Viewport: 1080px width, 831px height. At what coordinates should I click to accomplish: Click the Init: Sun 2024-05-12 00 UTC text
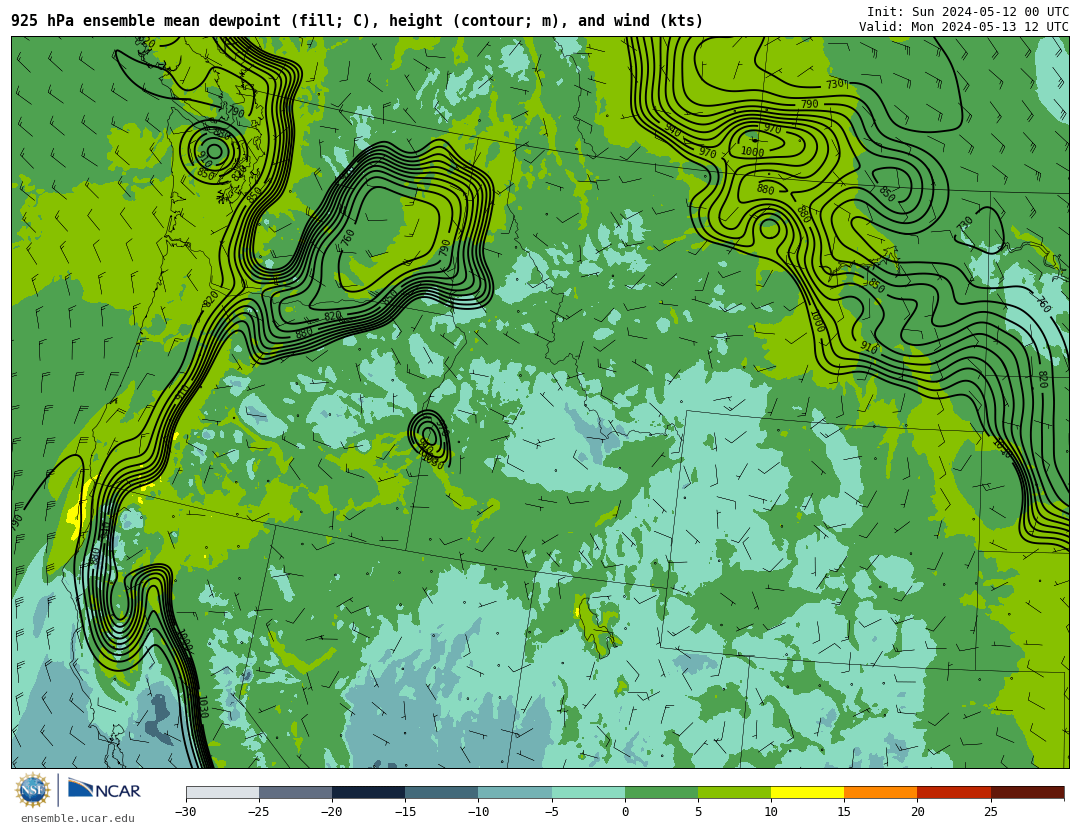click(968, 12)
